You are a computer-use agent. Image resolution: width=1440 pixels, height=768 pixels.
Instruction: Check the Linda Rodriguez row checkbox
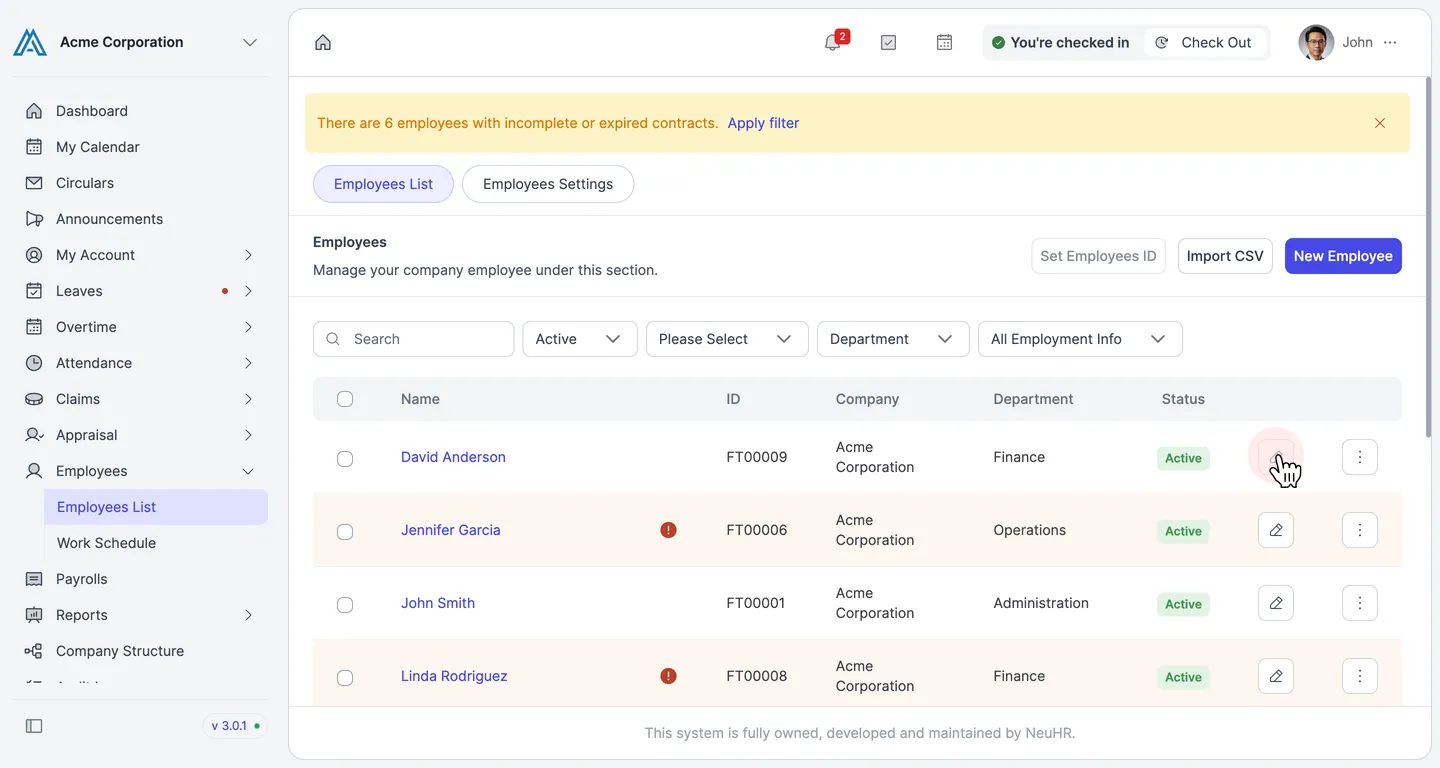pos(345,678)
